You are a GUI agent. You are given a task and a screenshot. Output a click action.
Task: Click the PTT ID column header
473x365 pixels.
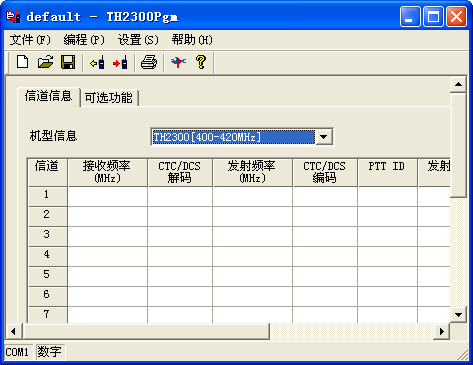click(387, 172)
